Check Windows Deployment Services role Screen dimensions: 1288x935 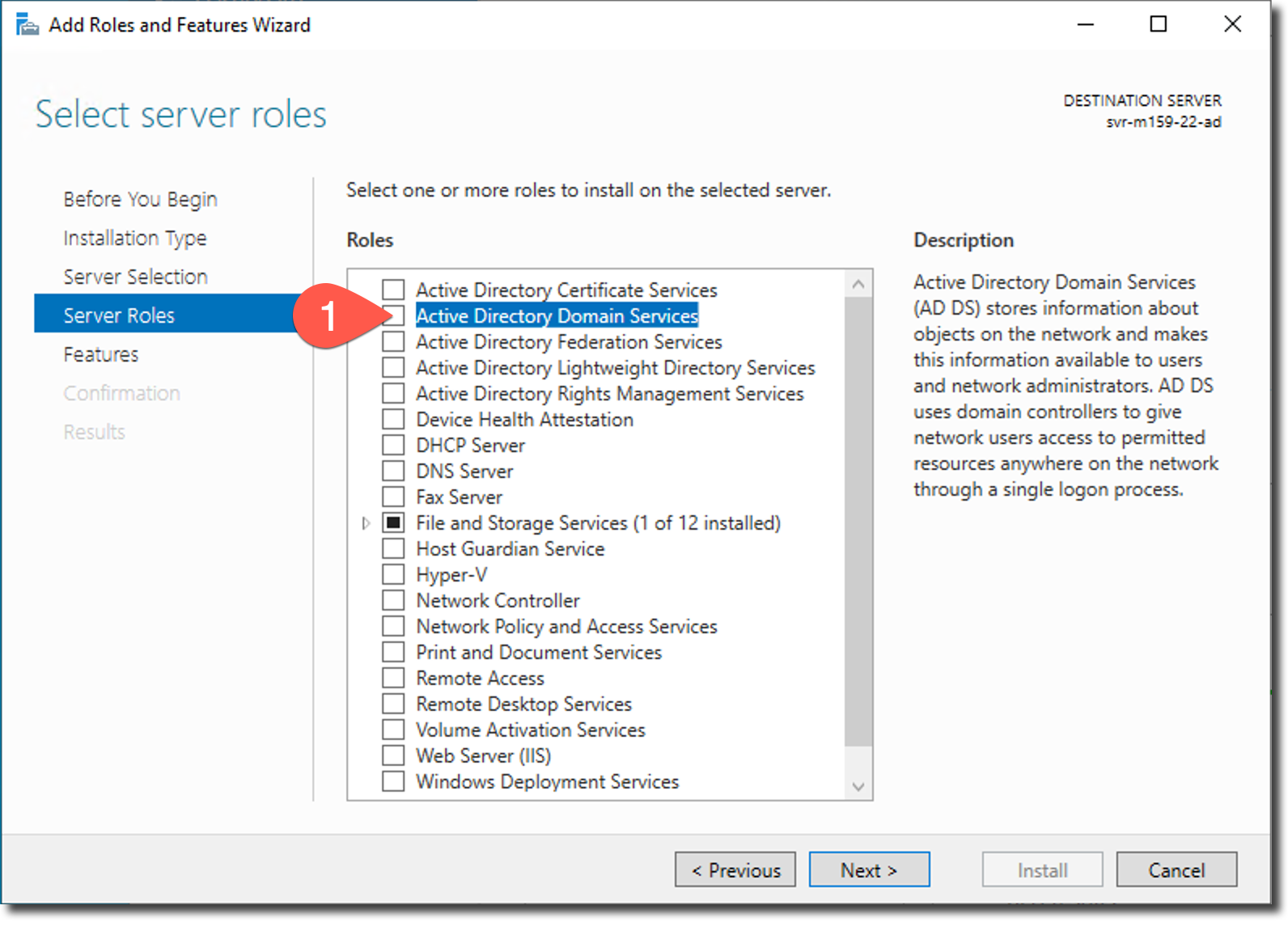point(393,781)
